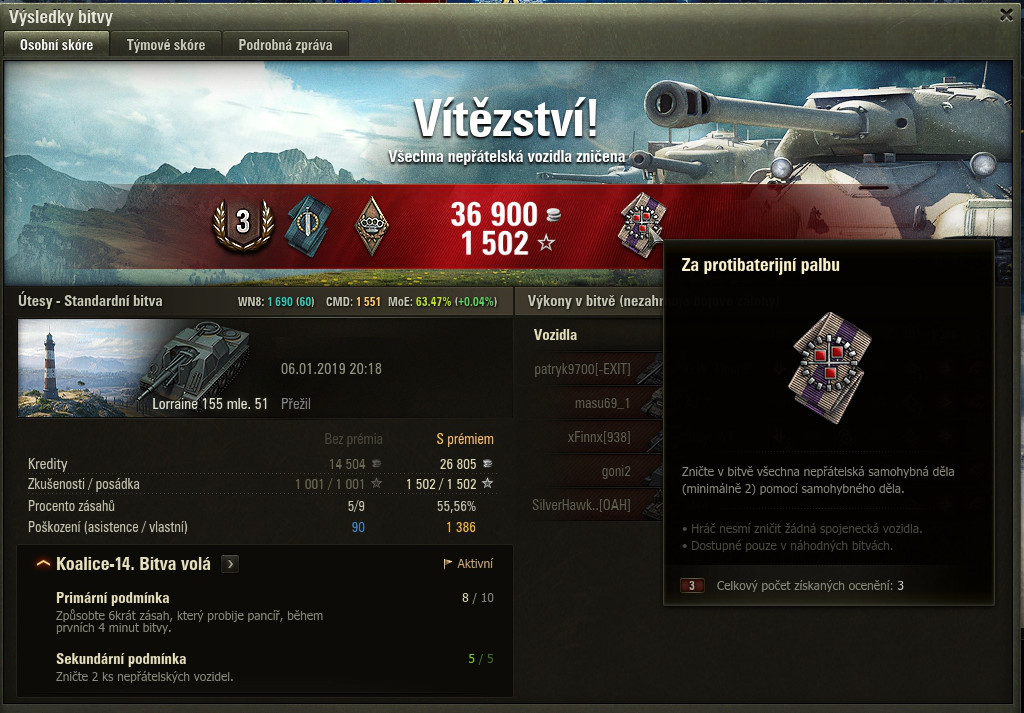
Task: Click the Lorraine 155 mle. 51 vehicle thumbnail
Action: tap(135, 368)
